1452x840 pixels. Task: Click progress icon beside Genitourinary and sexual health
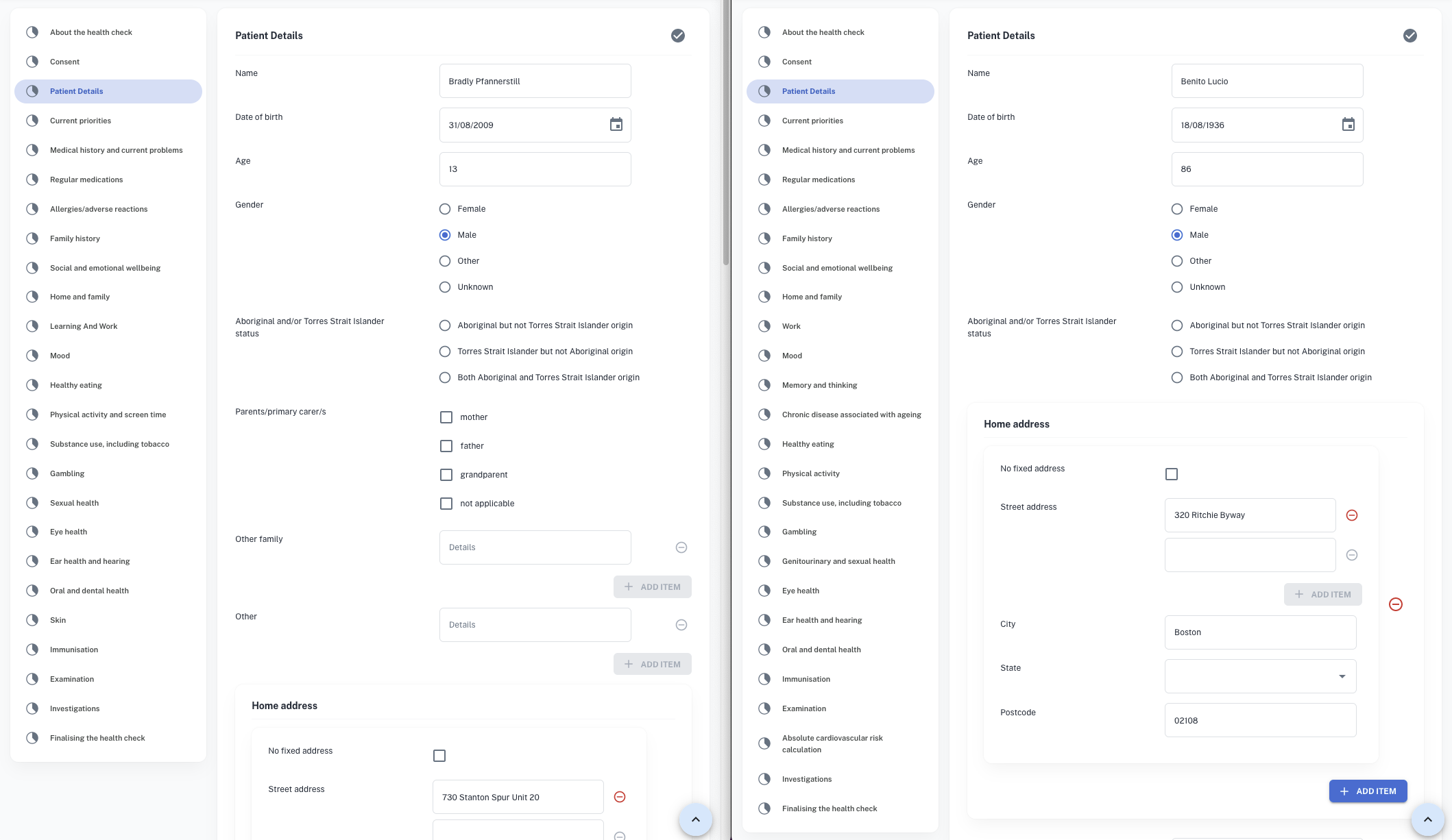pos(764,561)
